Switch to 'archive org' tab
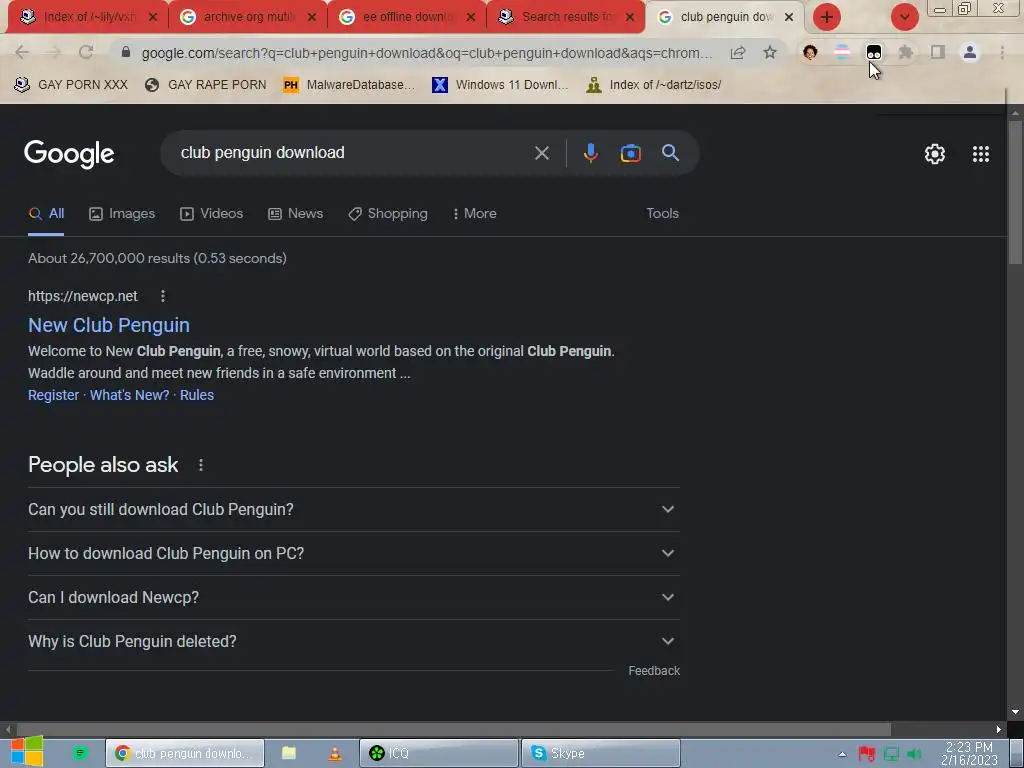This screenshot has height=768, width=1024. (x=248, y=17)
